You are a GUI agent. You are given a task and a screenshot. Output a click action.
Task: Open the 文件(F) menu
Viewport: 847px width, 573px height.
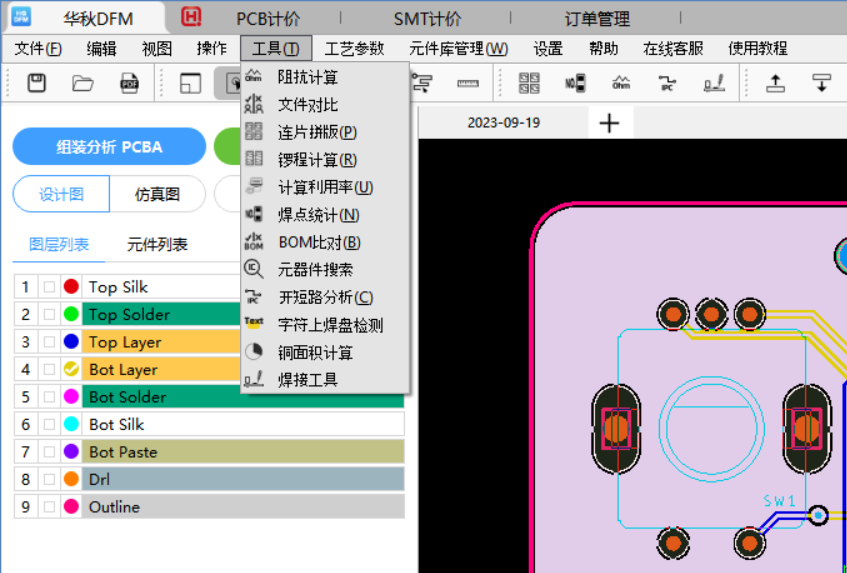point(38,49)
